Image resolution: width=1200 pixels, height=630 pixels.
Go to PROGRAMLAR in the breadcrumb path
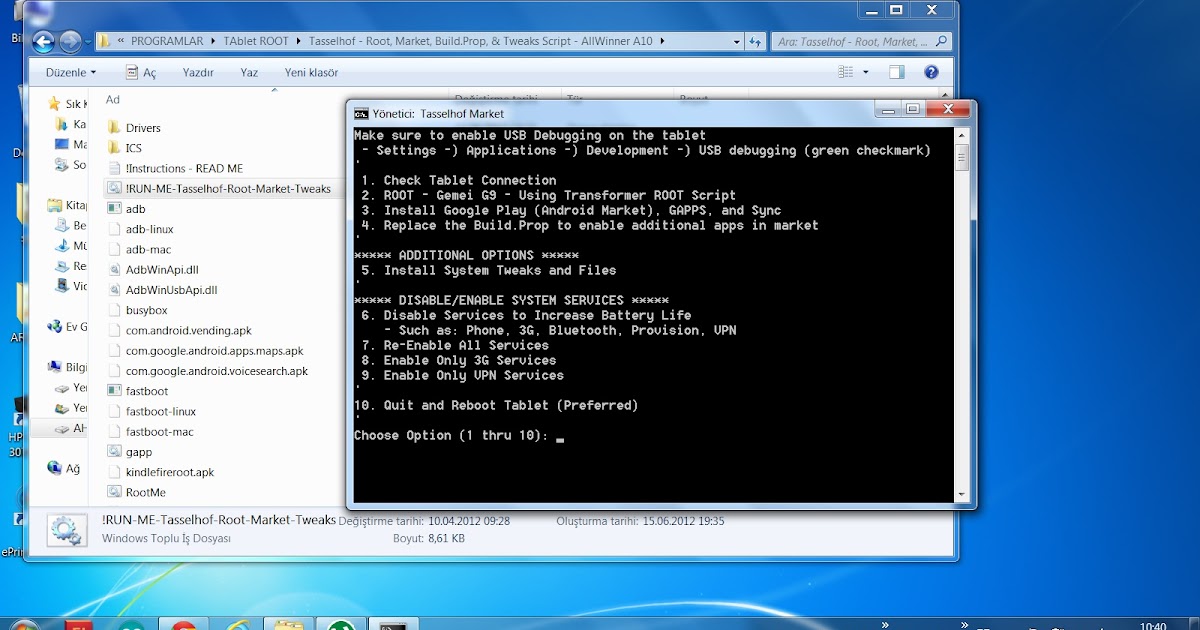(167, 42)
